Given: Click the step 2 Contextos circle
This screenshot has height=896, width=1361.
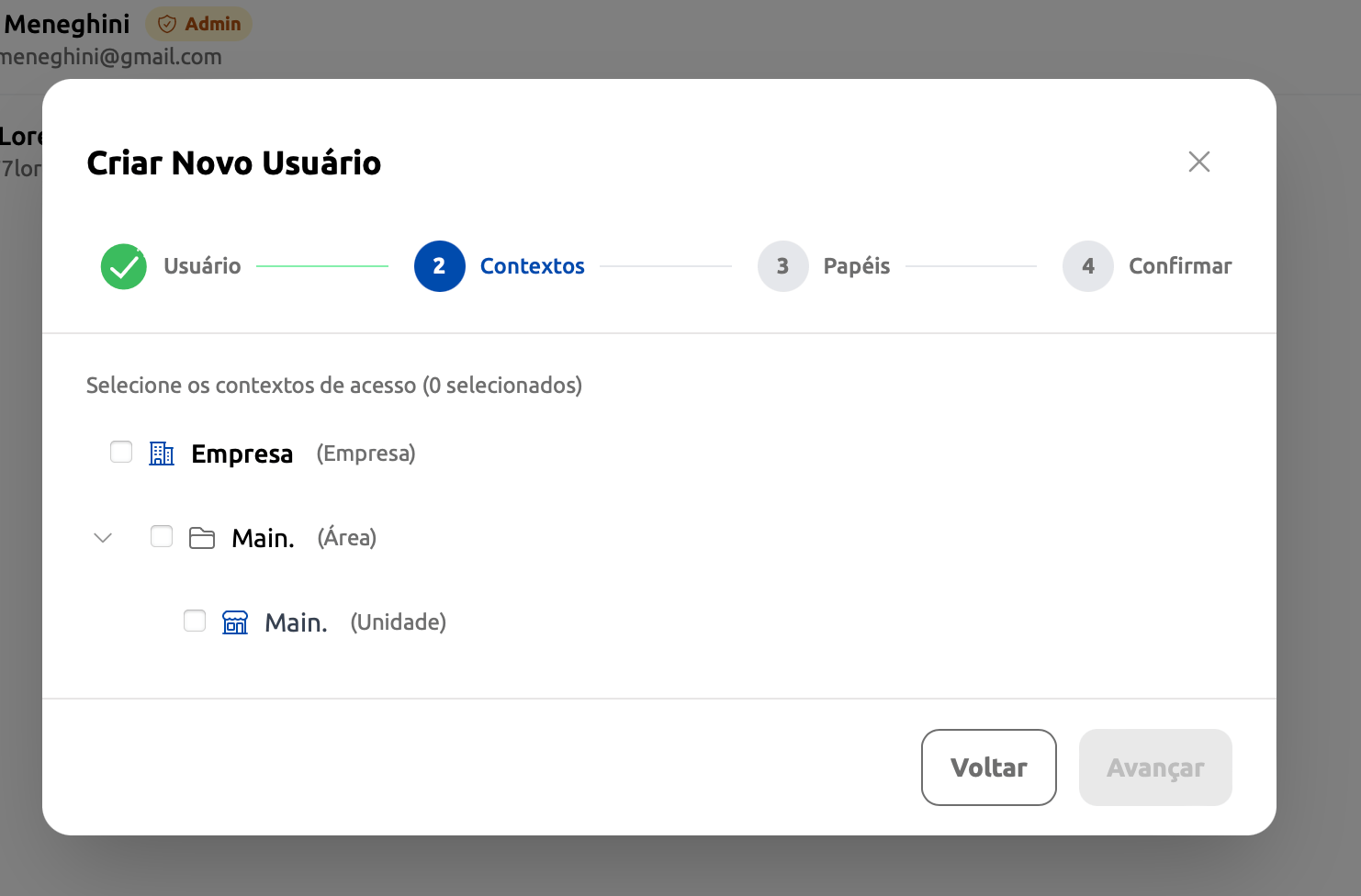Looking at the screenshot, I should click(x=440, y=266).
